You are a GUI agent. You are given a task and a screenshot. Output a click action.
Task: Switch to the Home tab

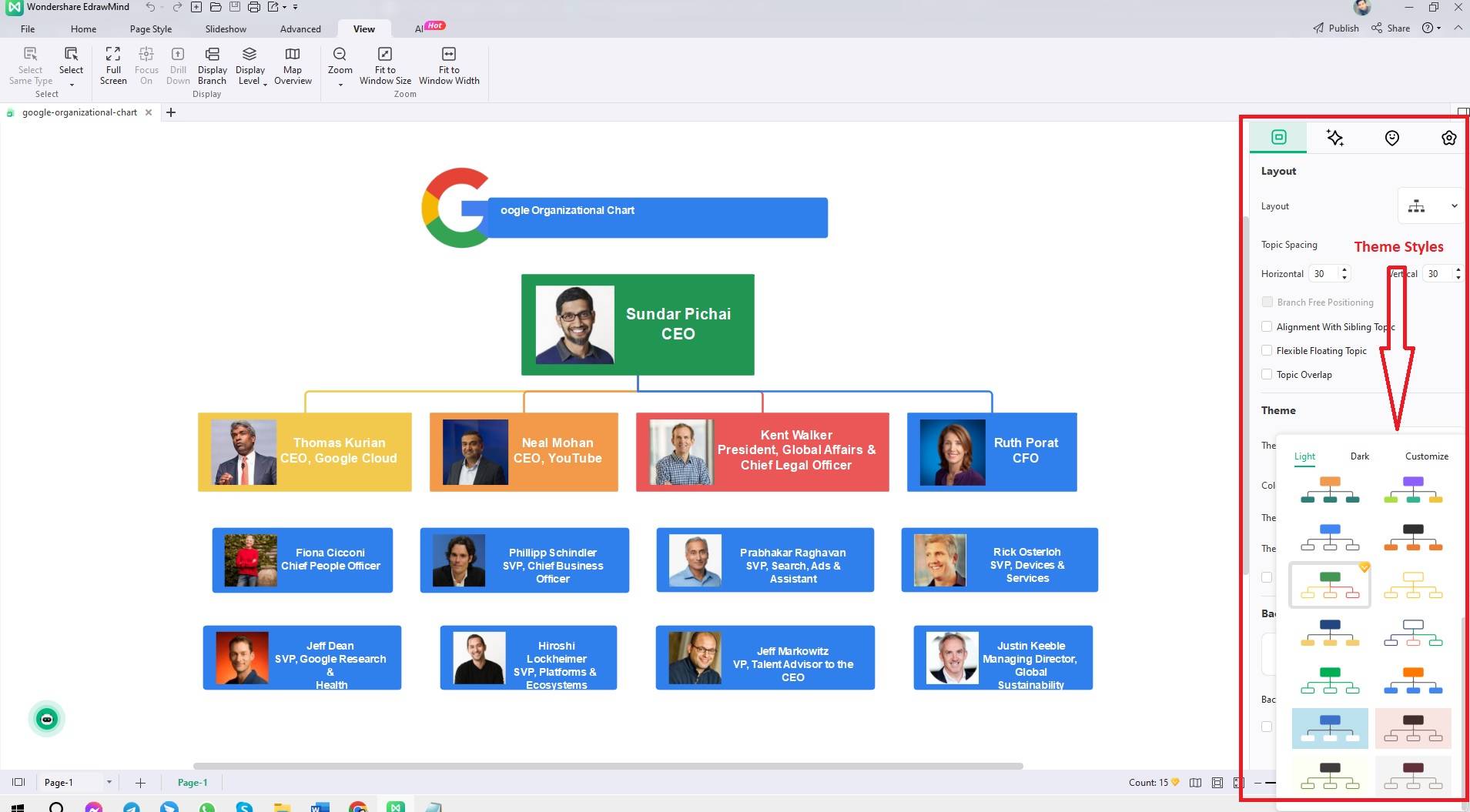(x=83, y=28)
